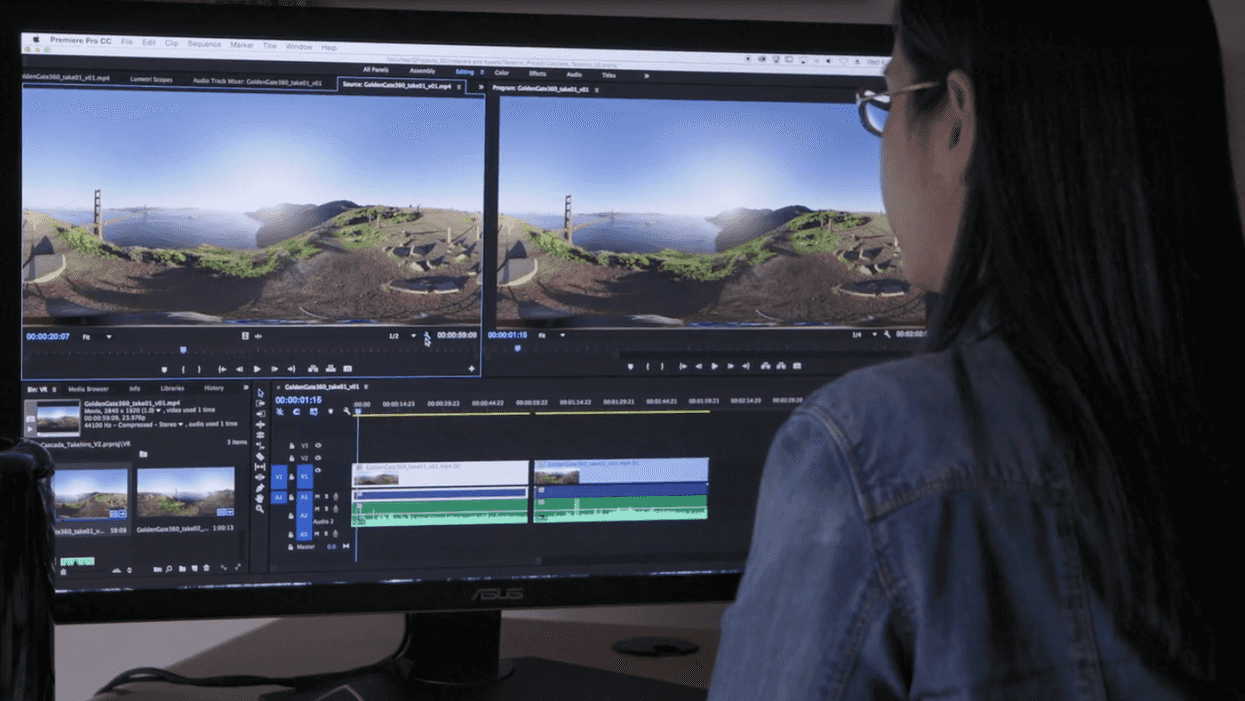Open Program monitor 1/4 resolution dropdown
The width and height of the screenshot is (1245, 701).
click(864, 335)
